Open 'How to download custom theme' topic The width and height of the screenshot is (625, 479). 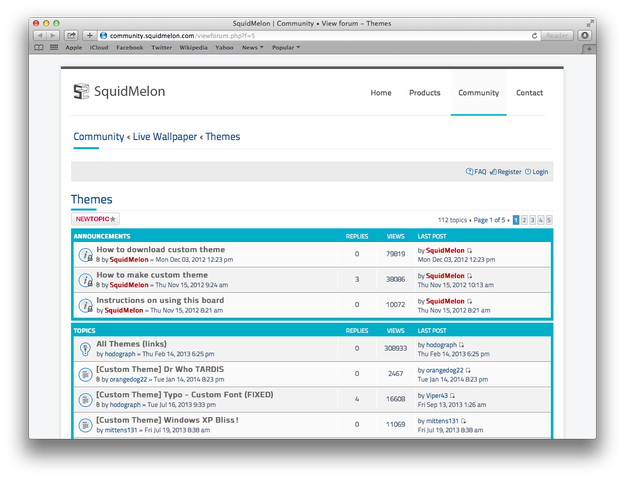161,249
